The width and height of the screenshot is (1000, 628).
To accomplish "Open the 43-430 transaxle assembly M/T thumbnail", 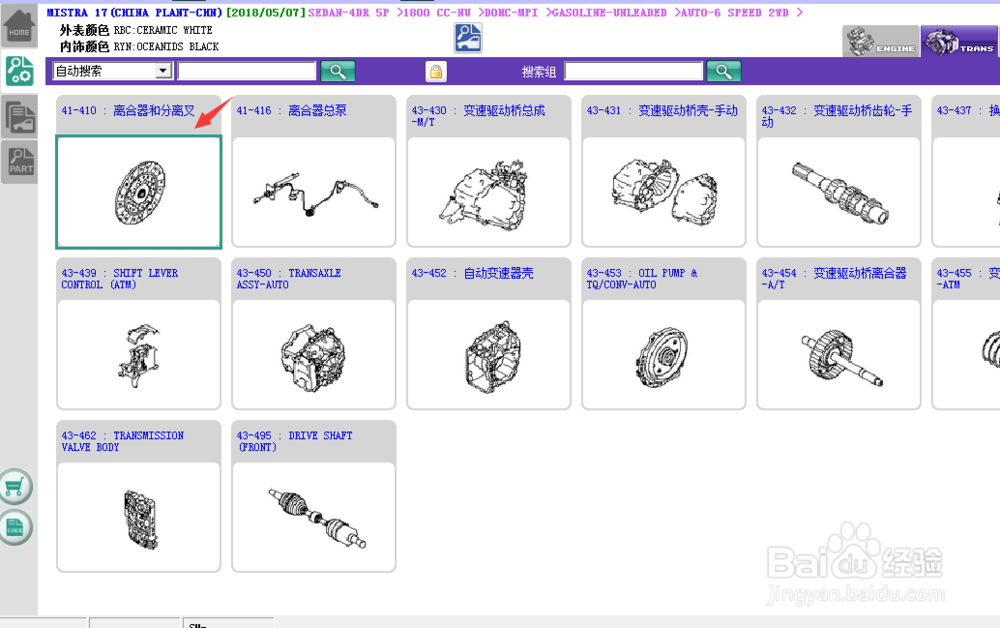I will coord(489,192).
